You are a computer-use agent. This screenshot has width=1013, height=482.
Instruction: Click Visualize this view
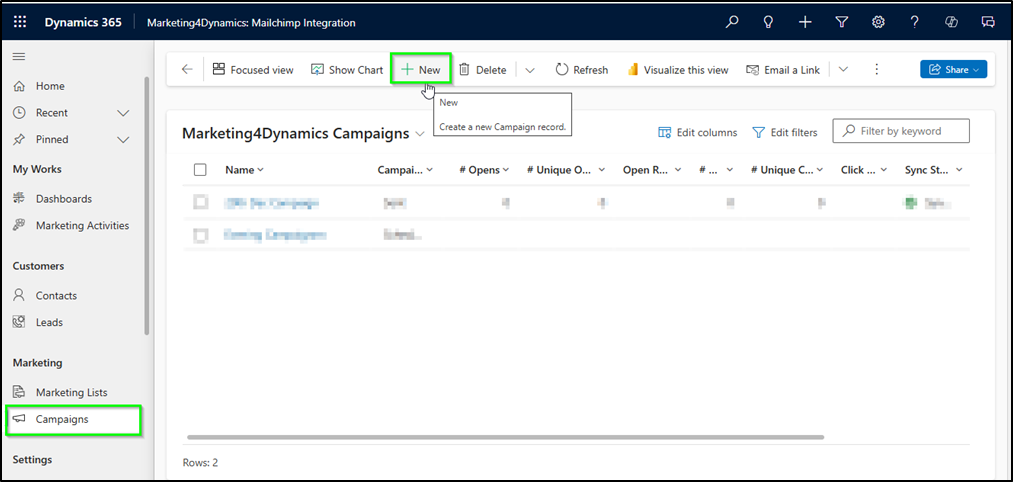coord(678,70)
